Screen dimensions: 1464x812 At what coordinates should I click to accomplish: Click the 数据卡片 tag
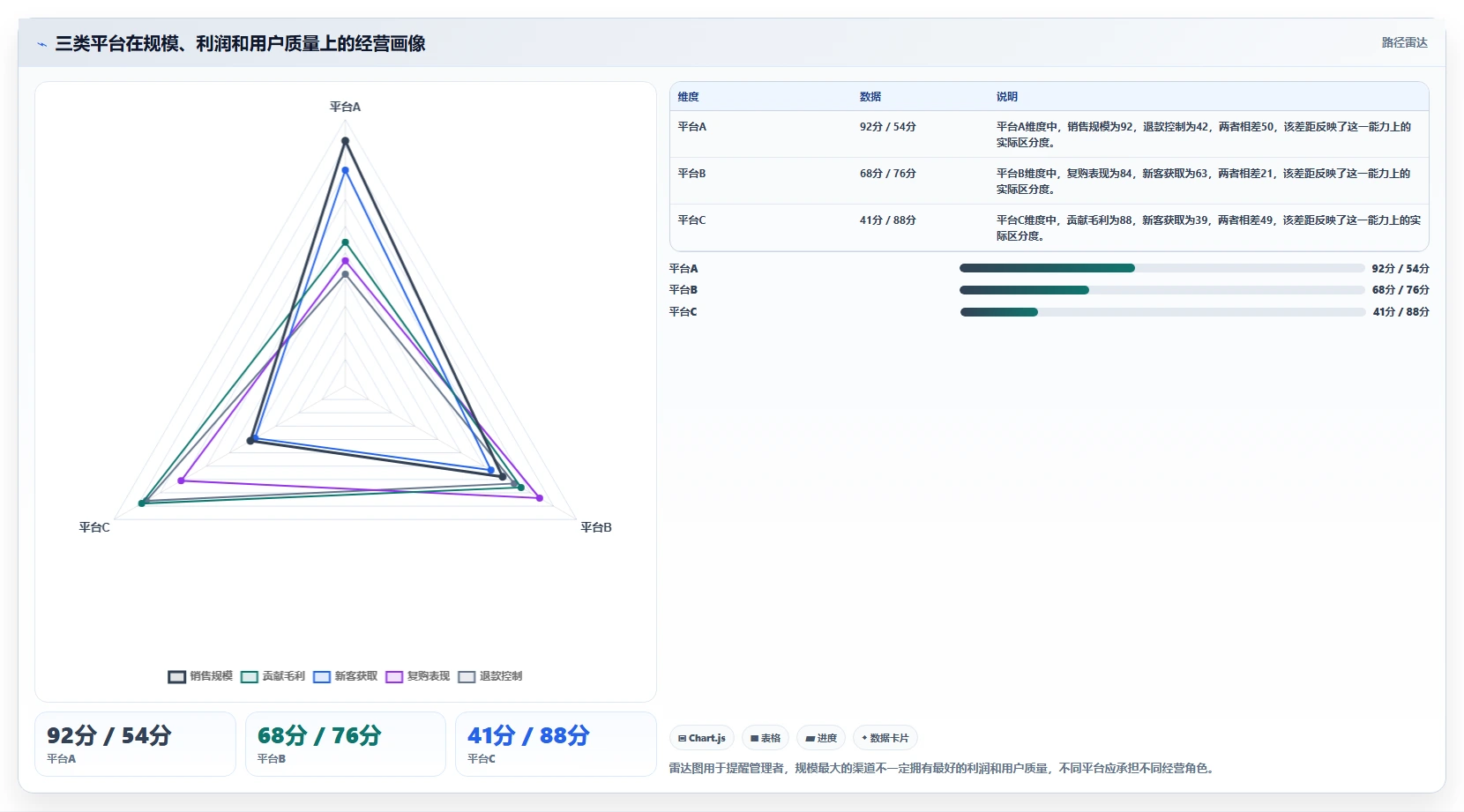pyautogui.click(x=885, y=738)
